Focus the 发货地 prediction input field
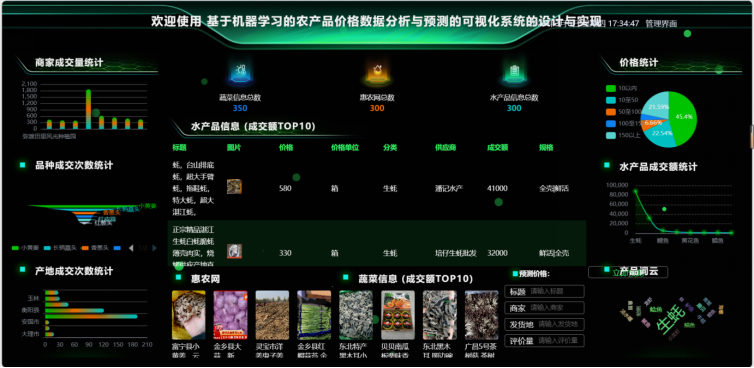754x368 pixels. (x=544, y=324)
